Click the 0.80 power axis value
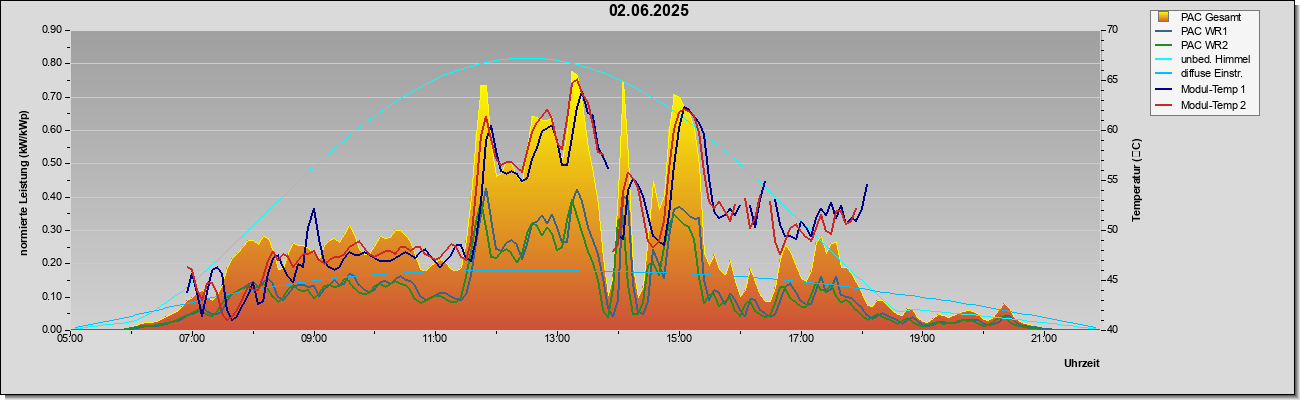 52,63
